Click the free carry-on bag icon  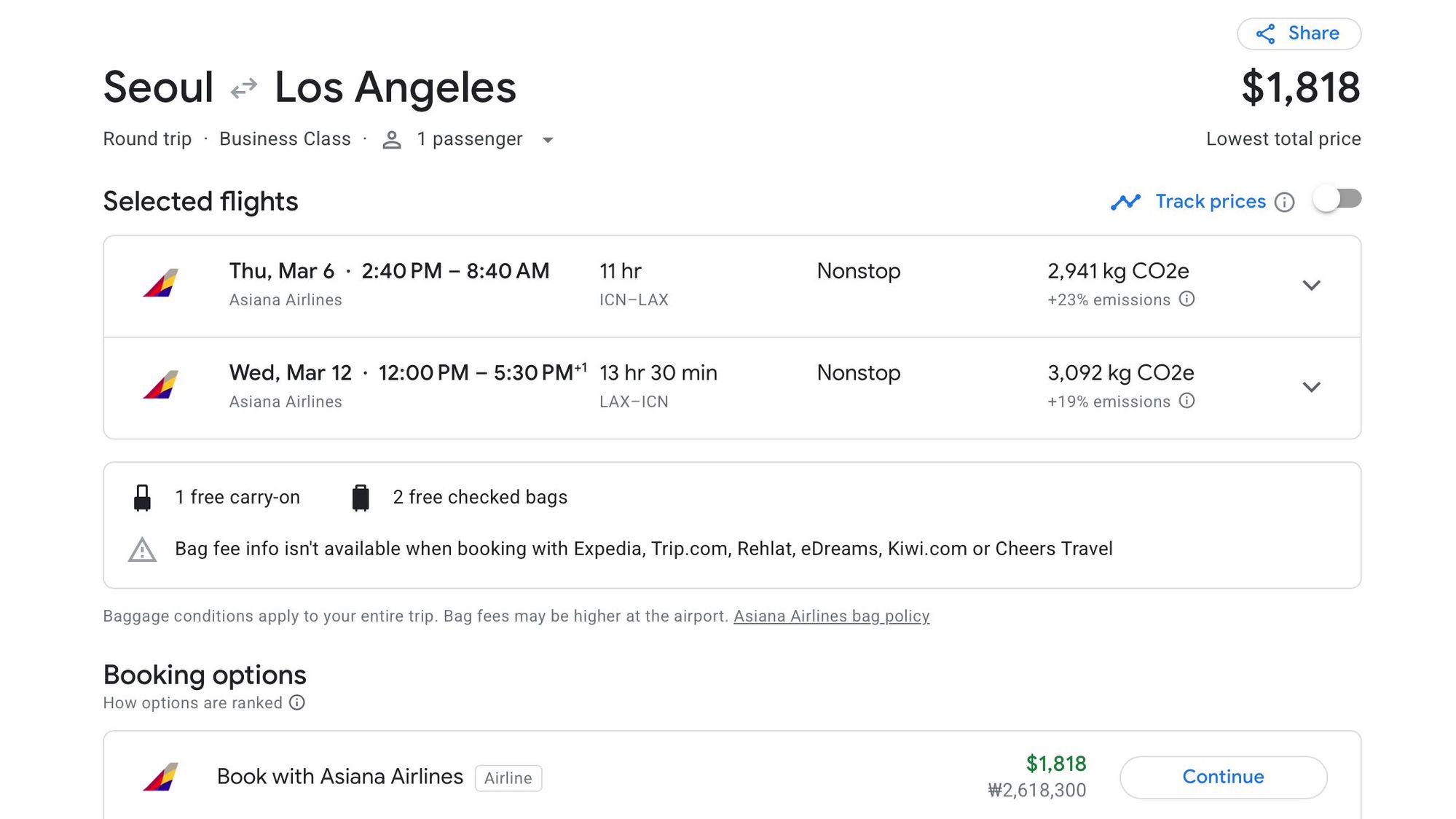coord(143,498)
